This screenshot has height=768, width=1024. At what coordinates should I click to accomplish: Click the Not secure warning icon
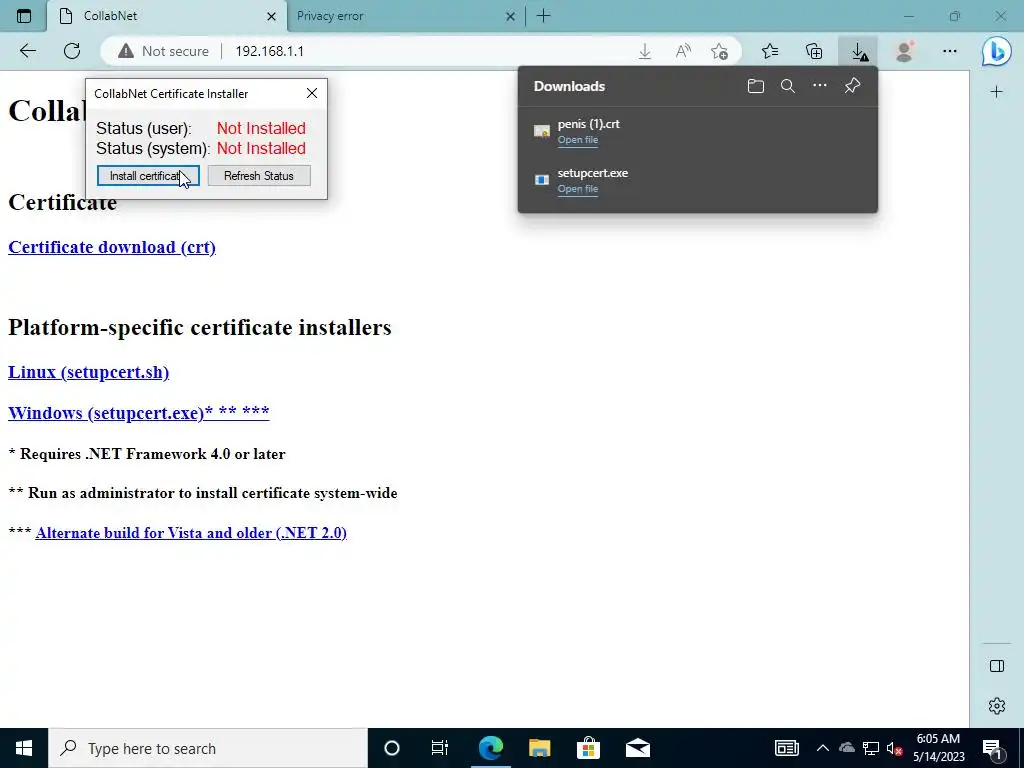pos(126,51)
